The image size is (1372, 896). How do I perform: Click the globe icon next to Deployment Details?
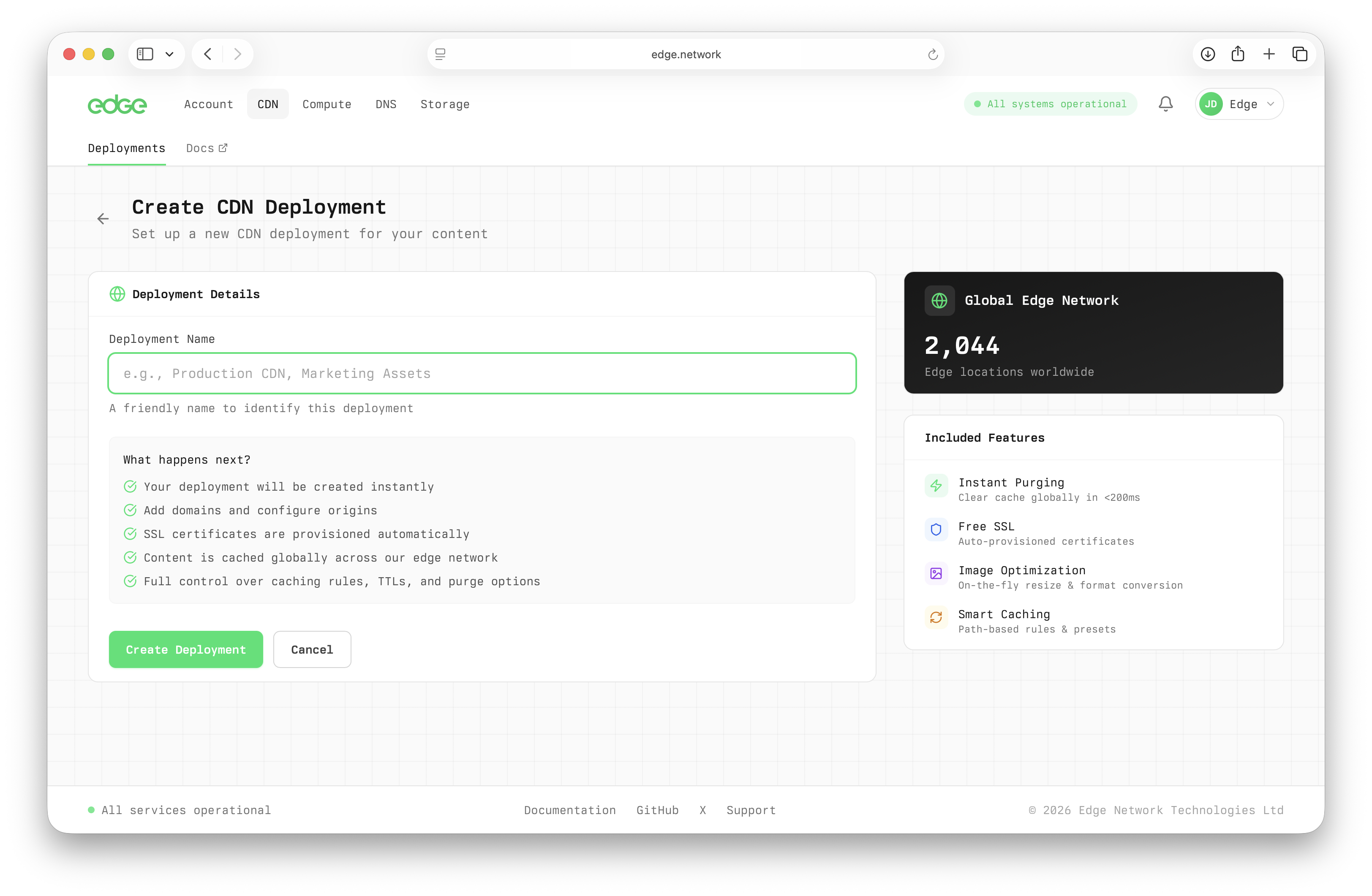click(x=117, y=294)
